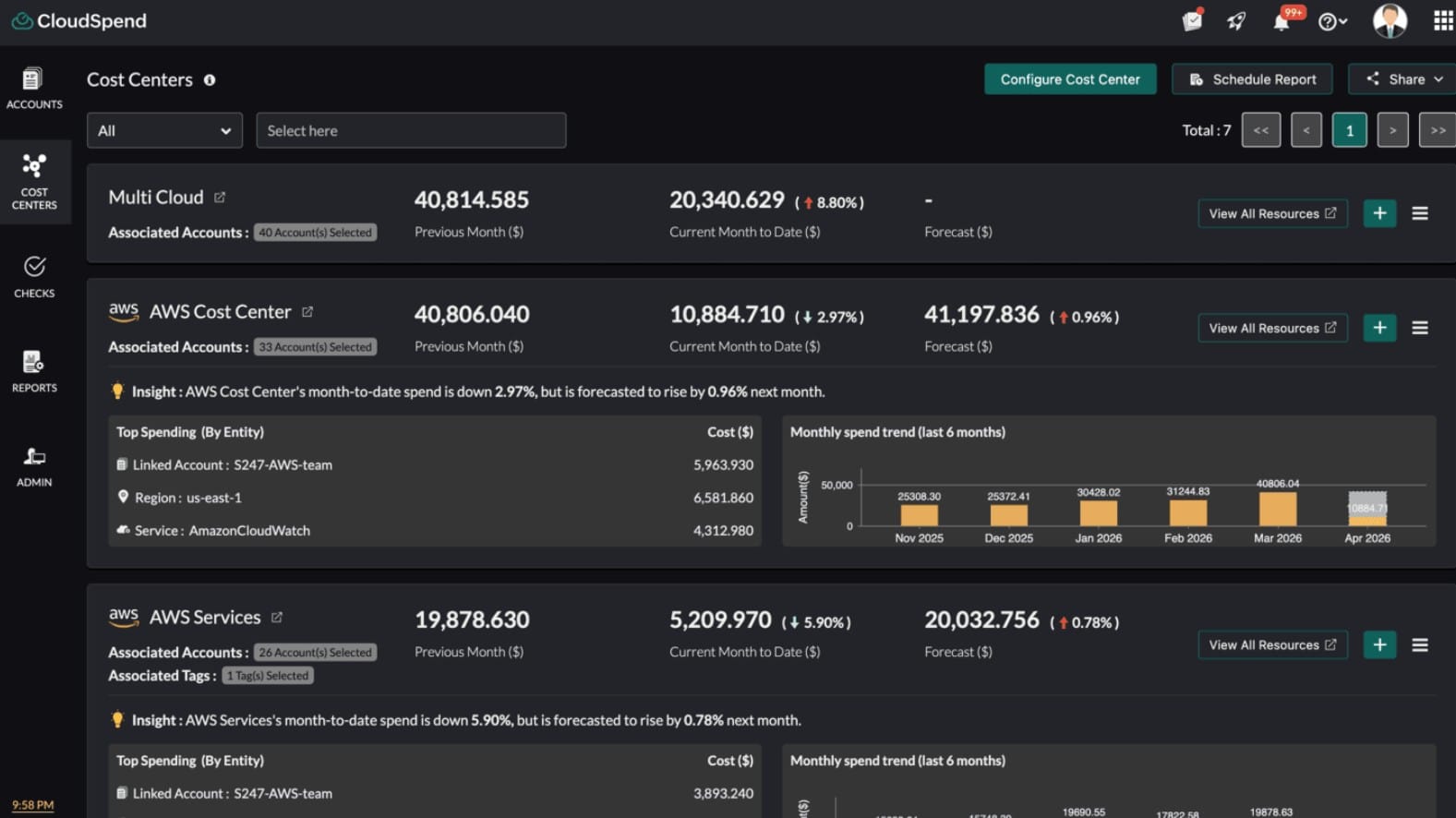Click the Nov 2025 bar in spend chart
Image resolution: width=1456 pixels, height=818 pixels.
coord(919,515)
